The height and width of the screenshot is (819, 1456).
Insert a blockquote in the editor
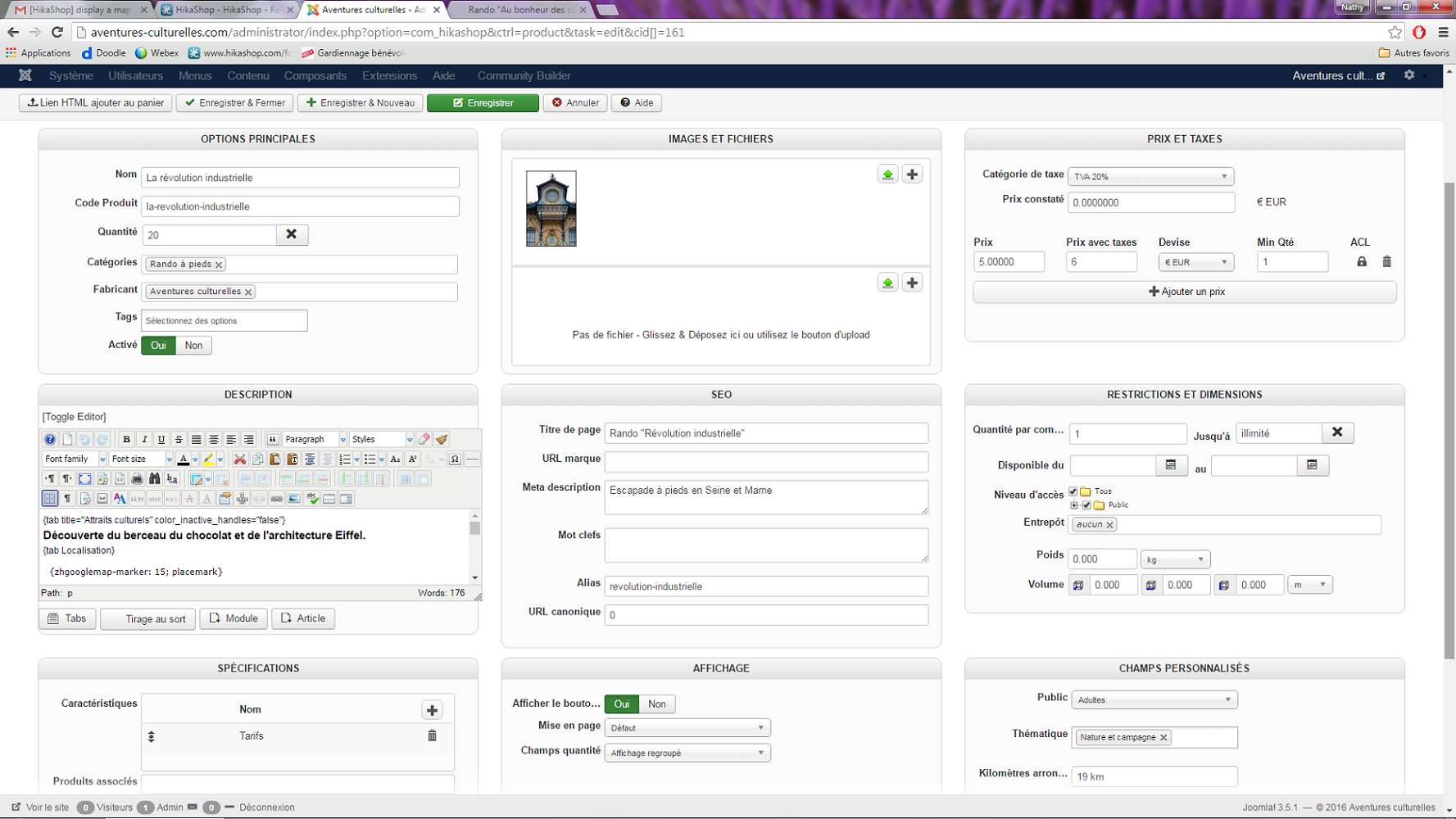click(273, 440)
